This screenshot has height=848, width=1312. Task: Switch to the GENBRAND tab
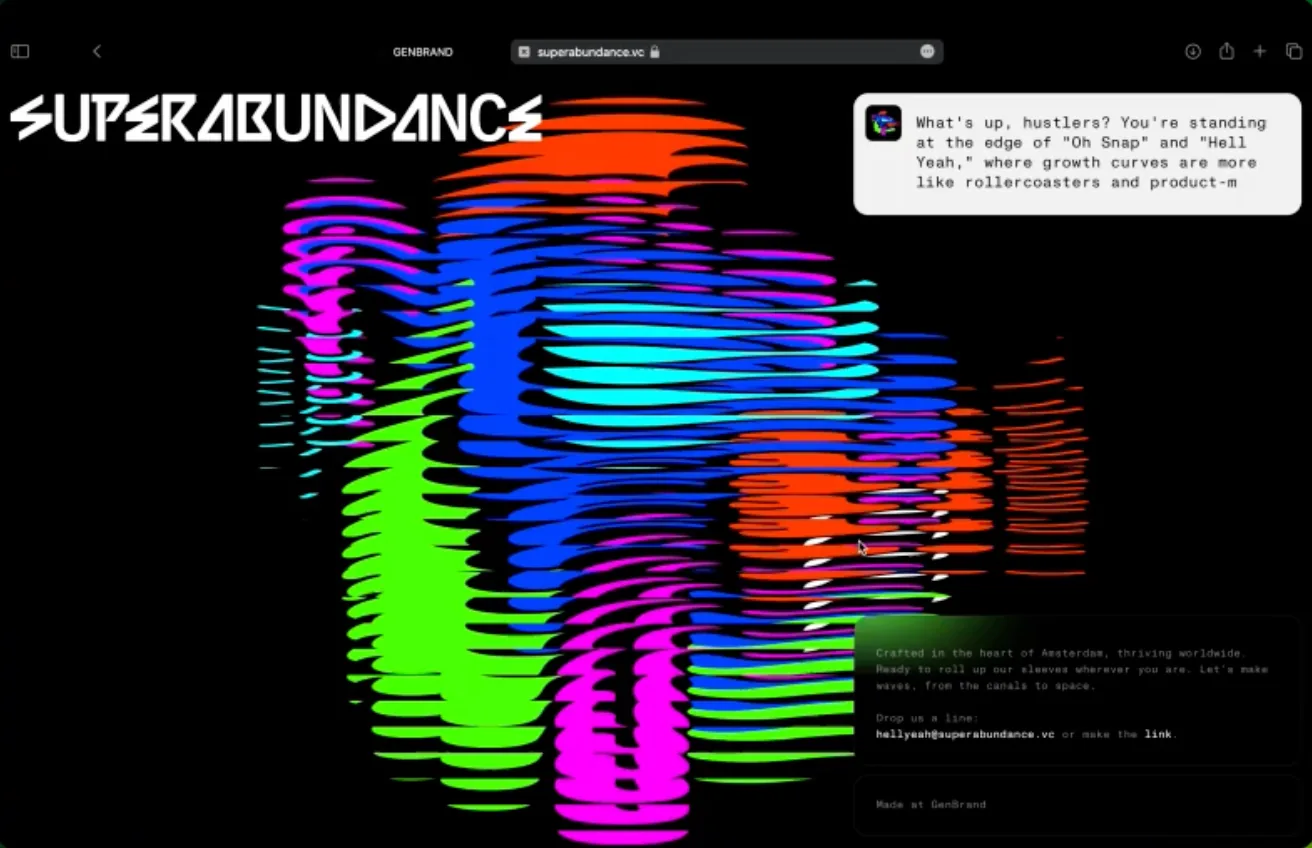point(422,52)
